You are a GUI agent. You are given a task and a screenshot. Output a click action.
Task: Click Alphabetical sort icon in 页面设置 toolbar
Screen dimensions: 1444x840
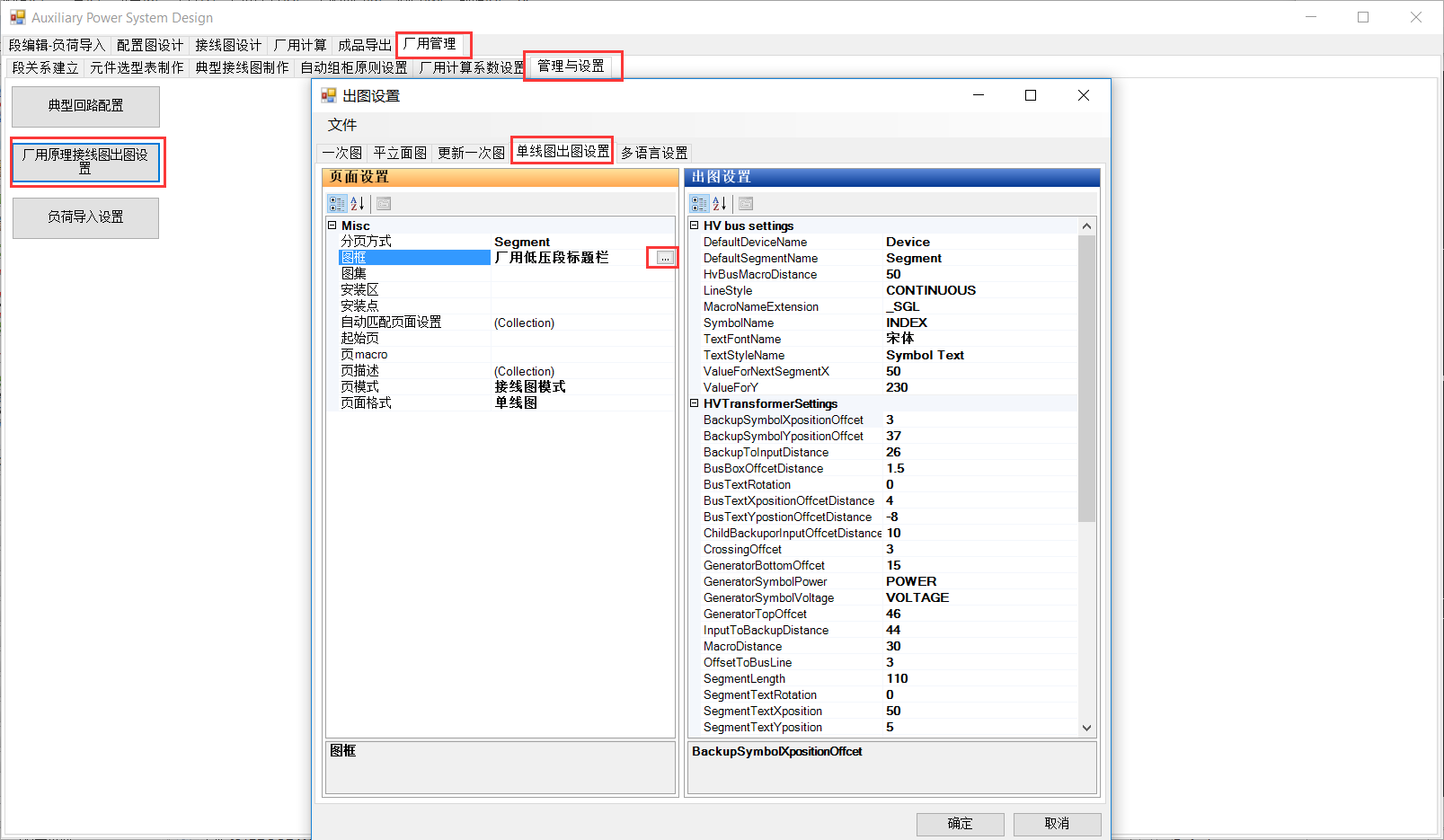click(x=358, y=204)
